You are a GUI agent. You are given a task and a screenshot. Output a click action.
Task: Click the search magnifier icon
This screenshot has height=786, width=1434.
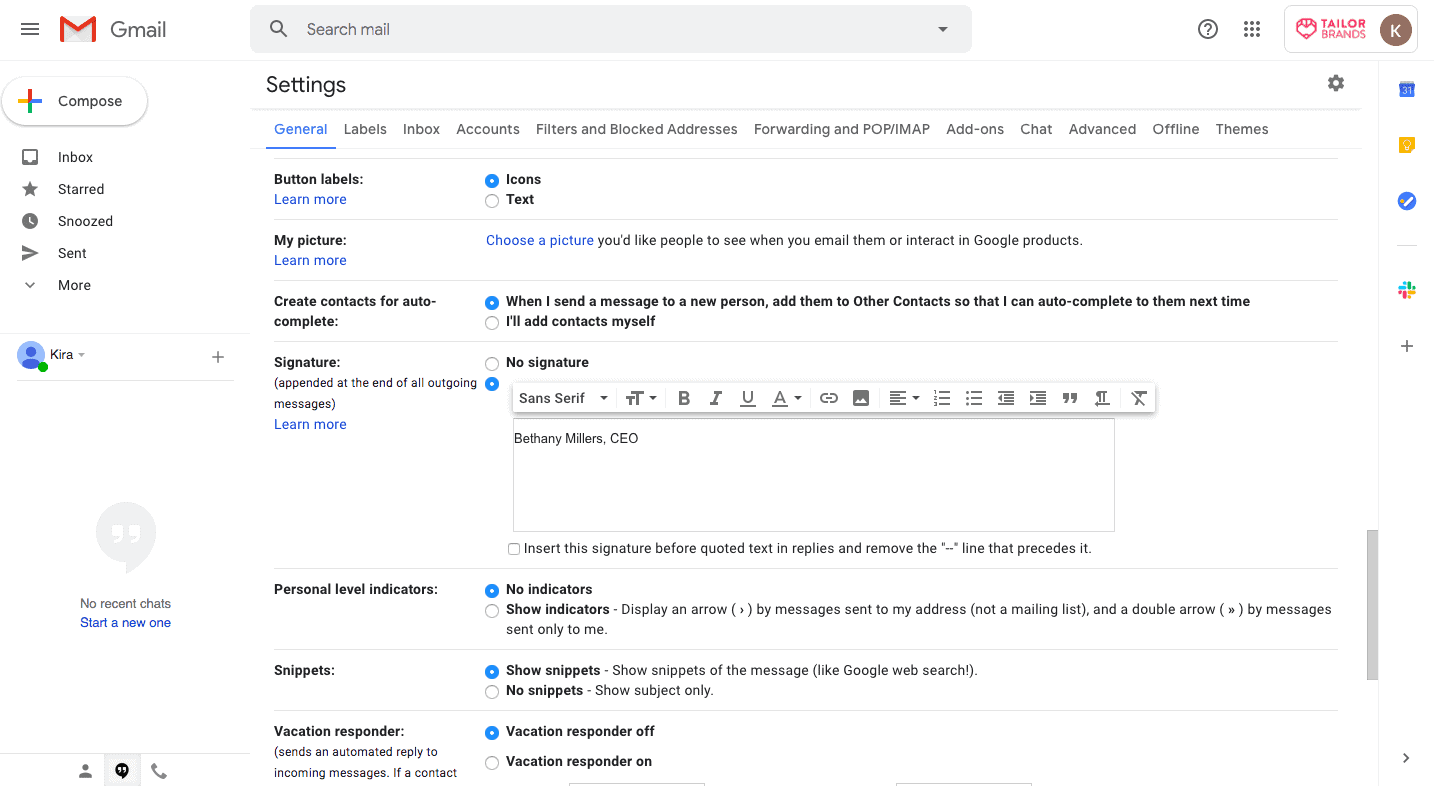click(x=279, y=29)
